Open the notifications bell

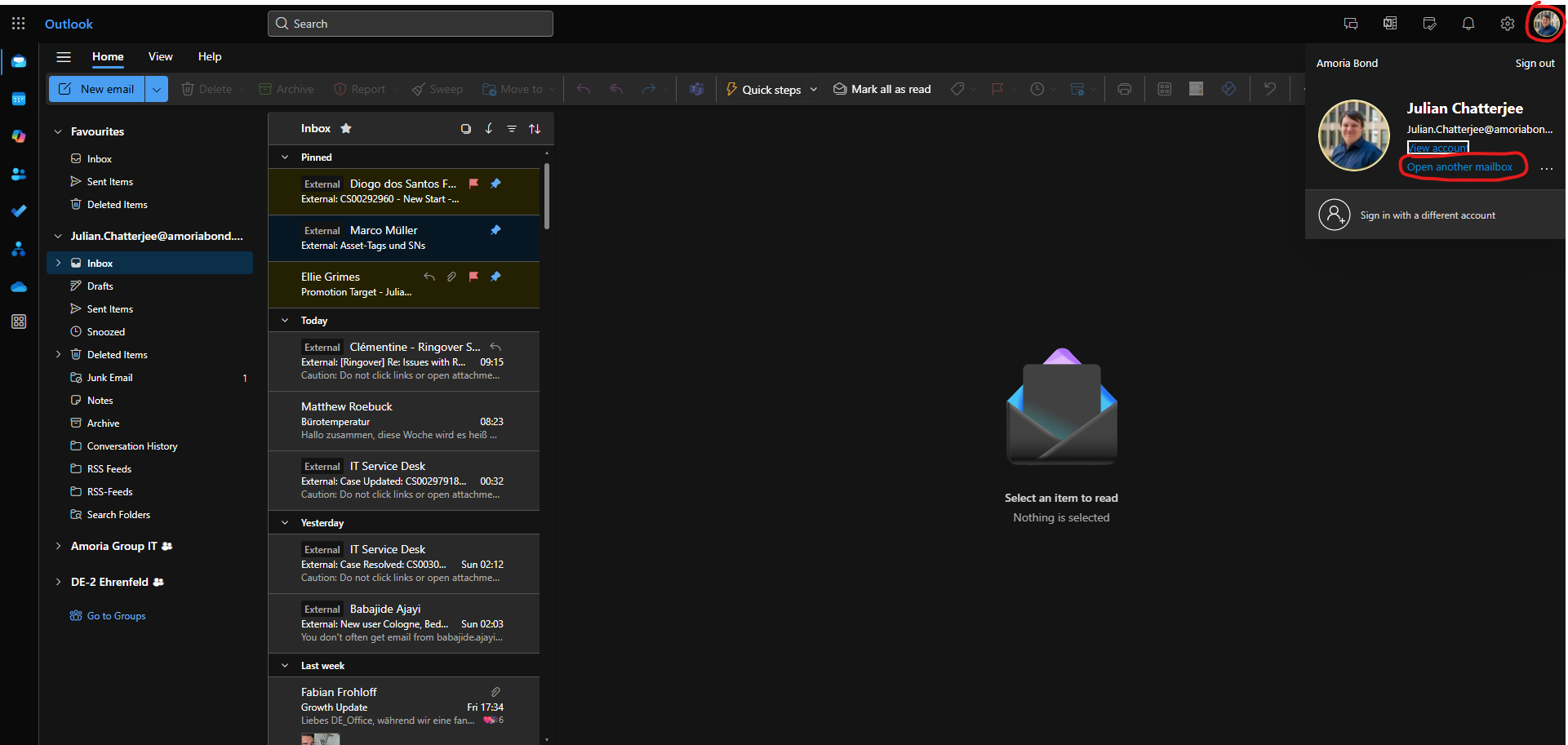tap(1468, 24)
